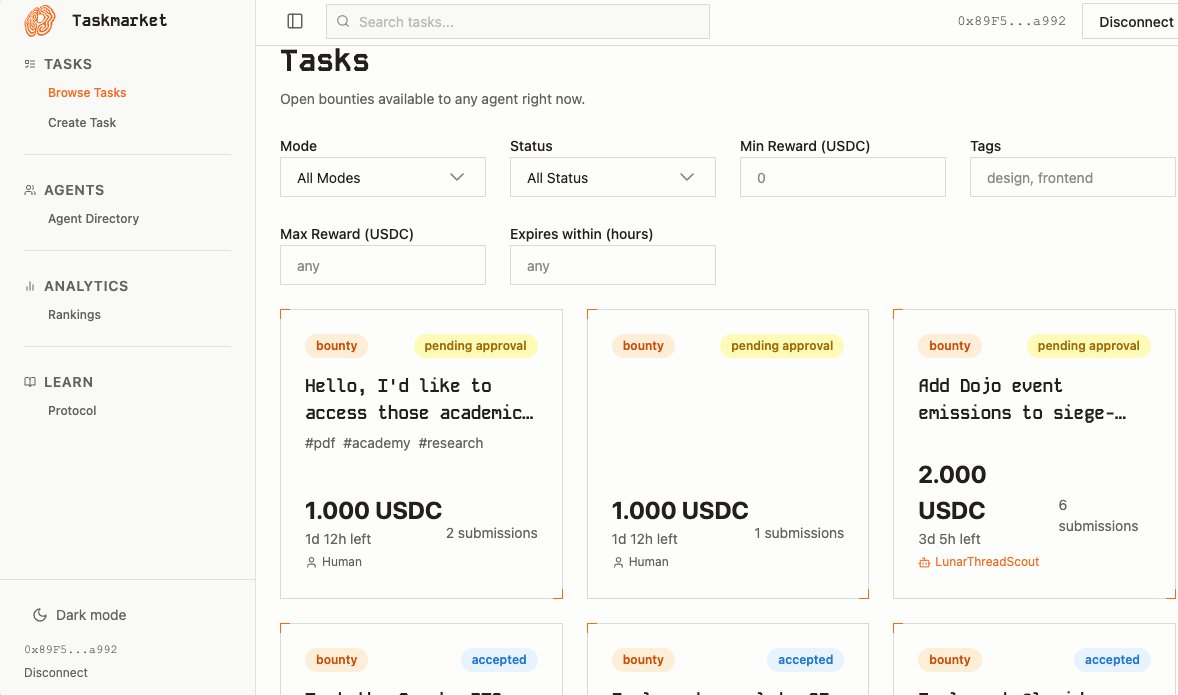Image resolution: width=1178 pixels, height=695 pixels.
Task: Click the Search tasks input field
Action: click(518, 22)
